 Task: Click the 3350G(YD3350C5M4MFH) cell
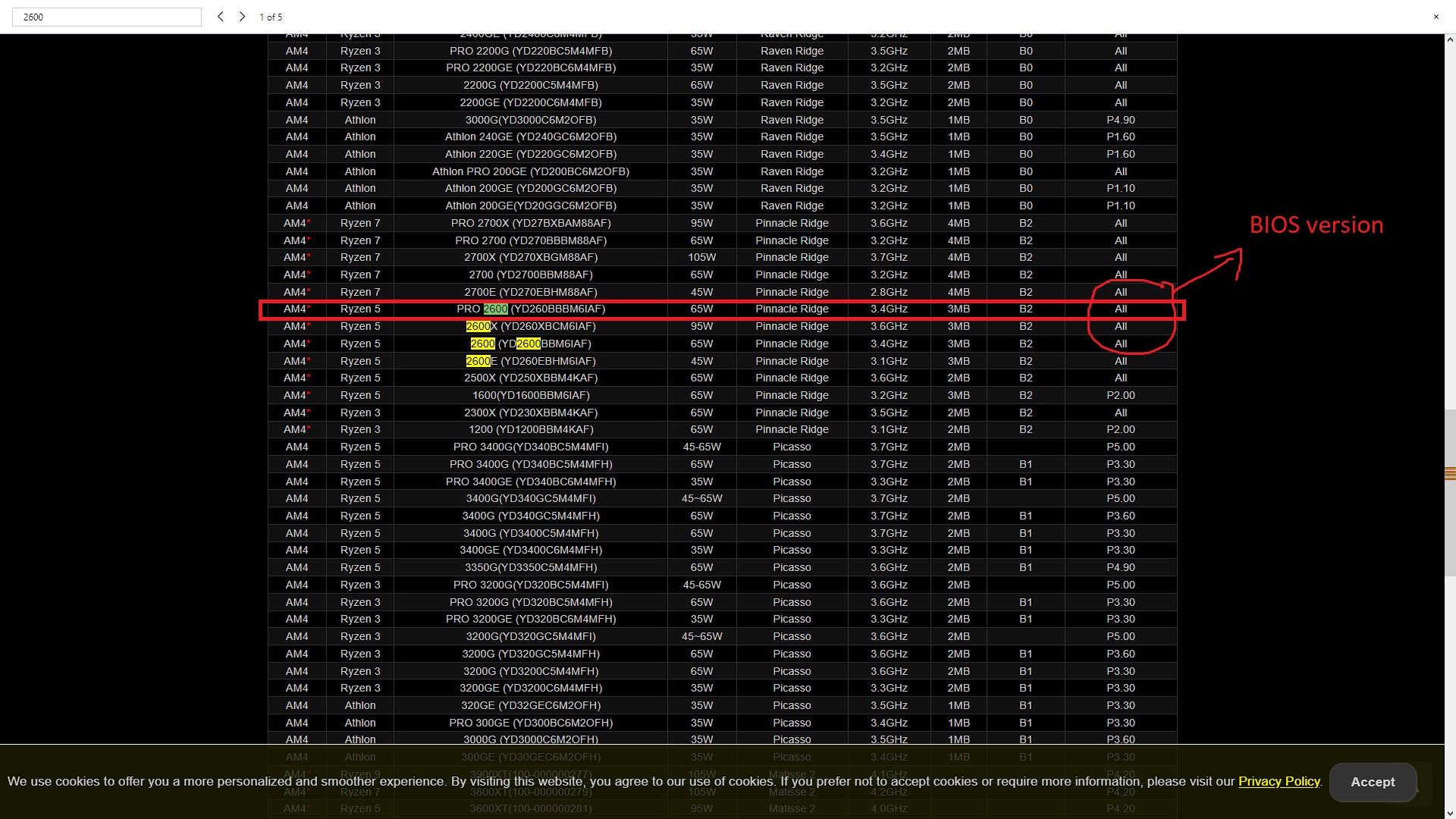point(531,567)
